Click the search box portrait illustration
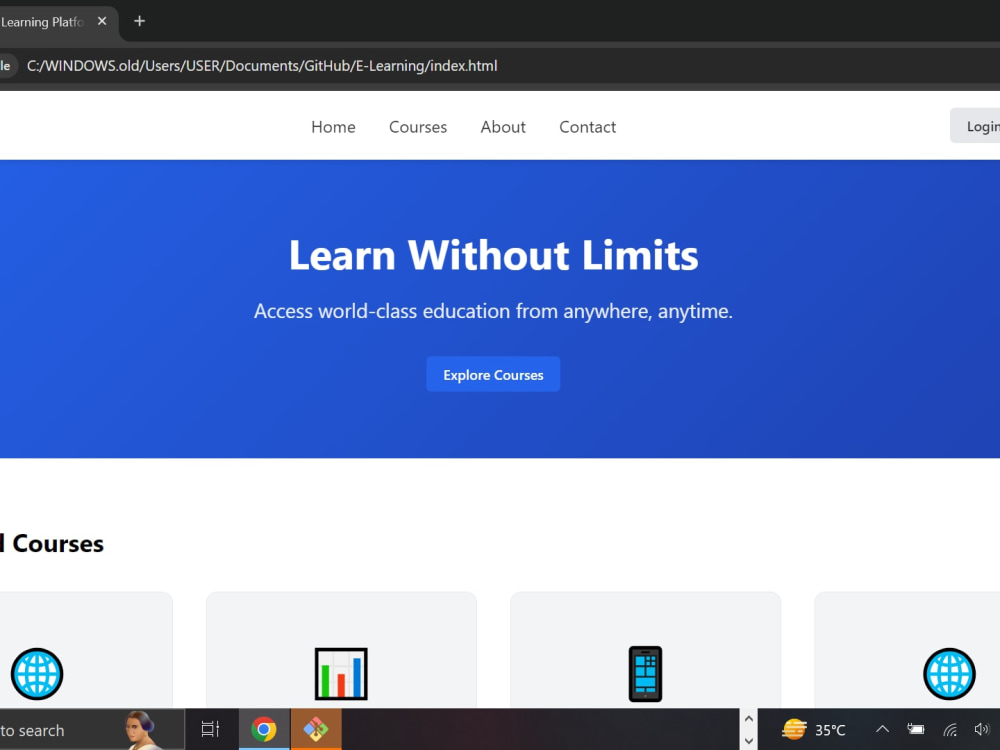This screenshot has height=750, width=1000. (x=142, y=730)
